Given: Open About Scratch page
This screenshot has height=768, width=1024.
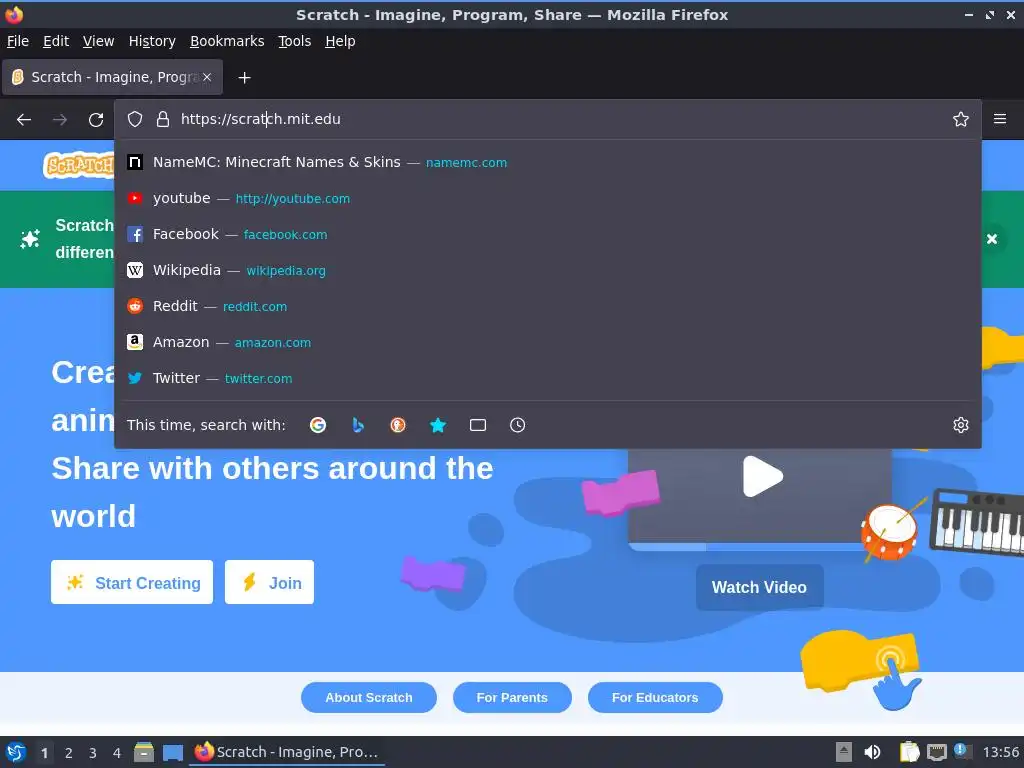Looking at the screenshot, I should point(368,697).
